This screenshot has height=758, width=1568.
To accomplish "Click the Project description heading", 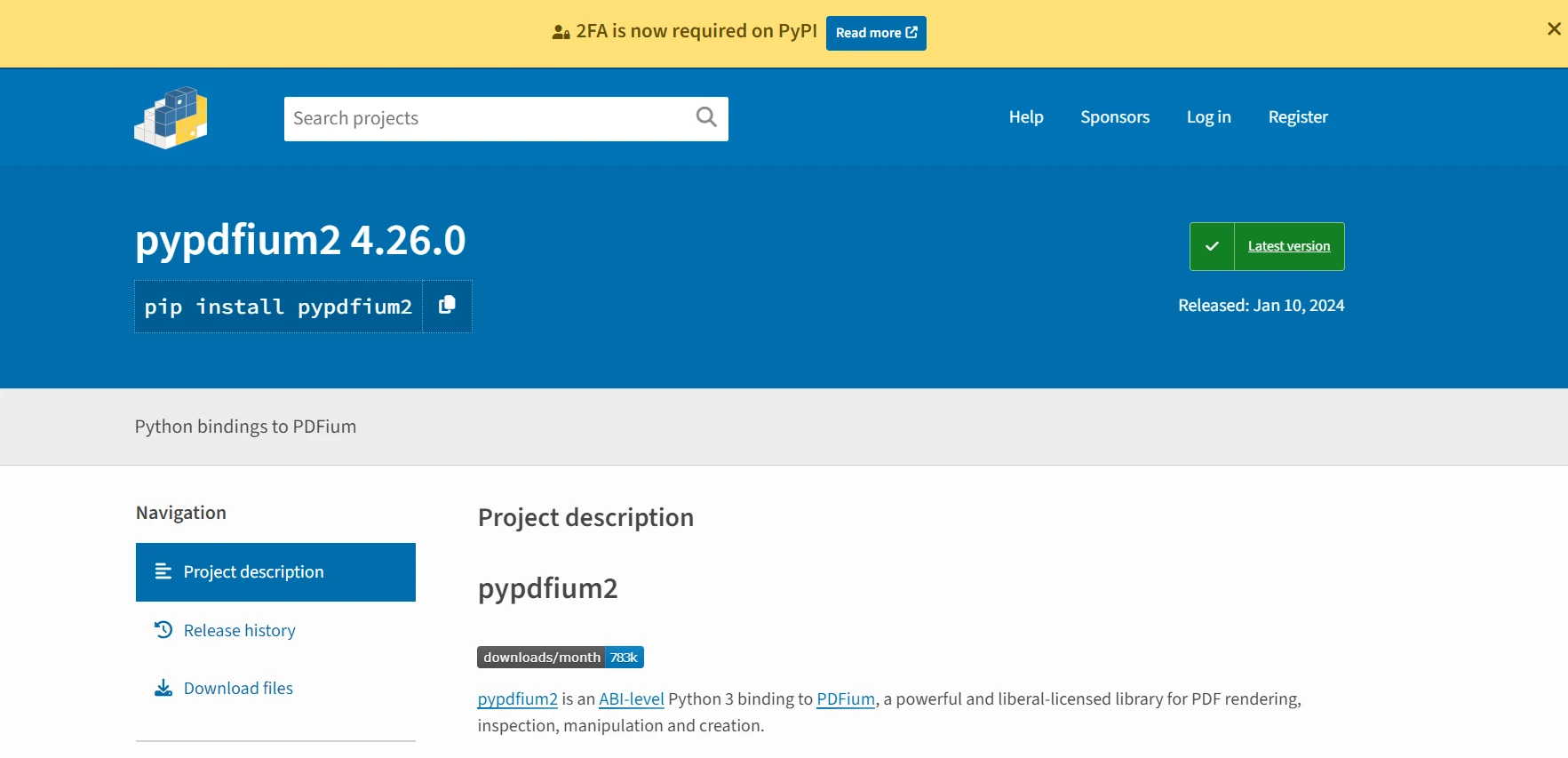I will click(585, 517).
